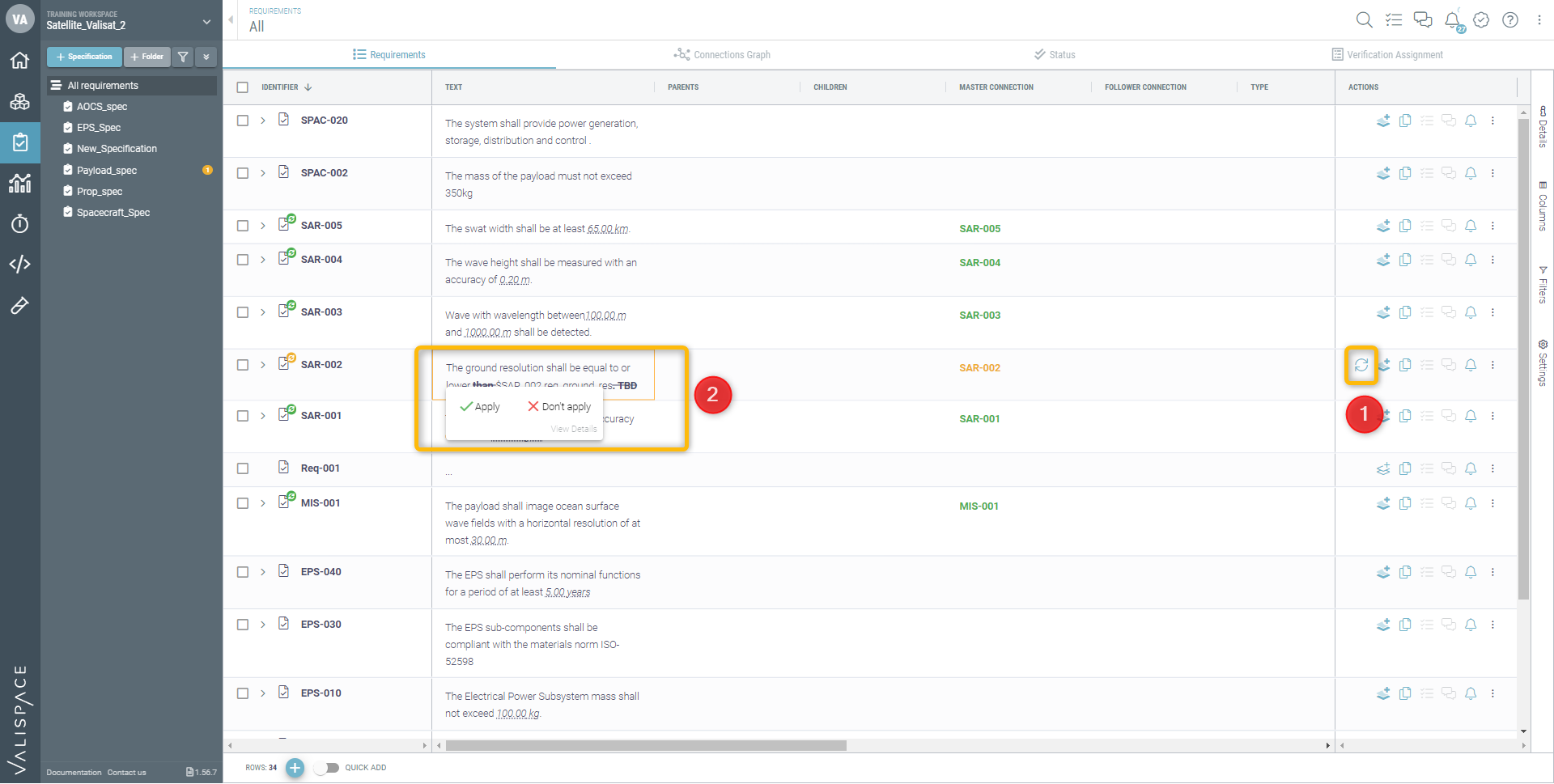Expand the EPS-040 requirement row
The height and width of the screenshot is (784, 1554).
[x=263, y=572]
